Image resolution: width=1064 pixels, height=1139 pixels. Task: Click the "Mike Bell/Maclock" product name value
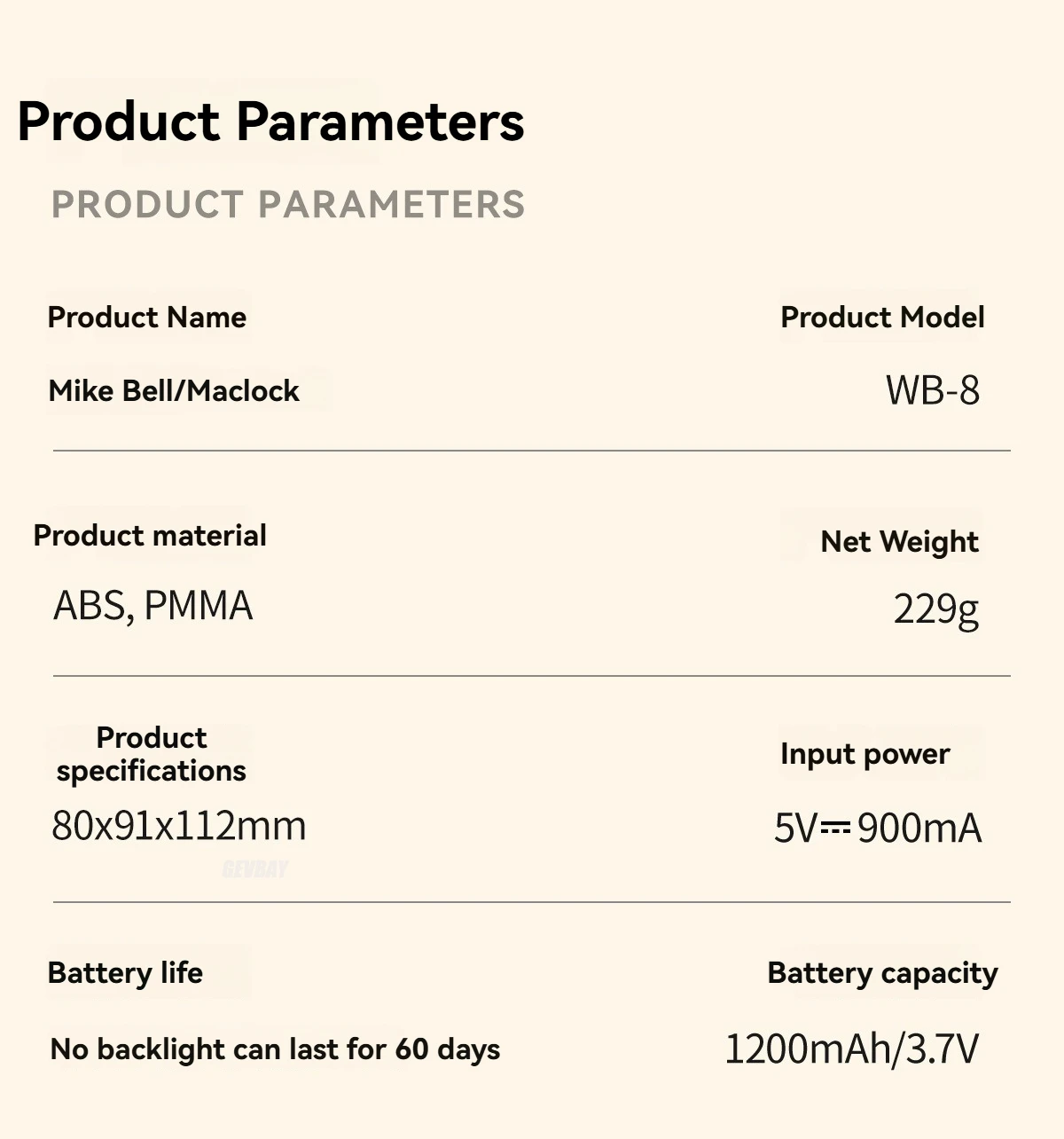(x=174, y=391)
